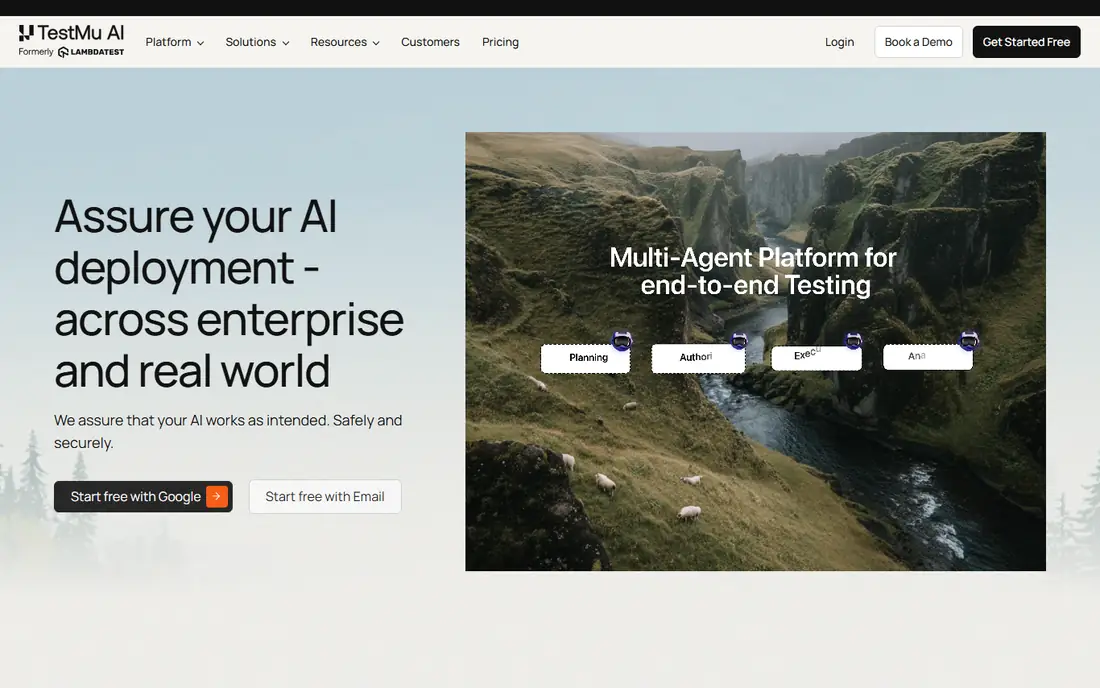The width and height of the screenshot is (1100, 688).
Task: Click the TestMu AI logo
Action: [71, 33]
